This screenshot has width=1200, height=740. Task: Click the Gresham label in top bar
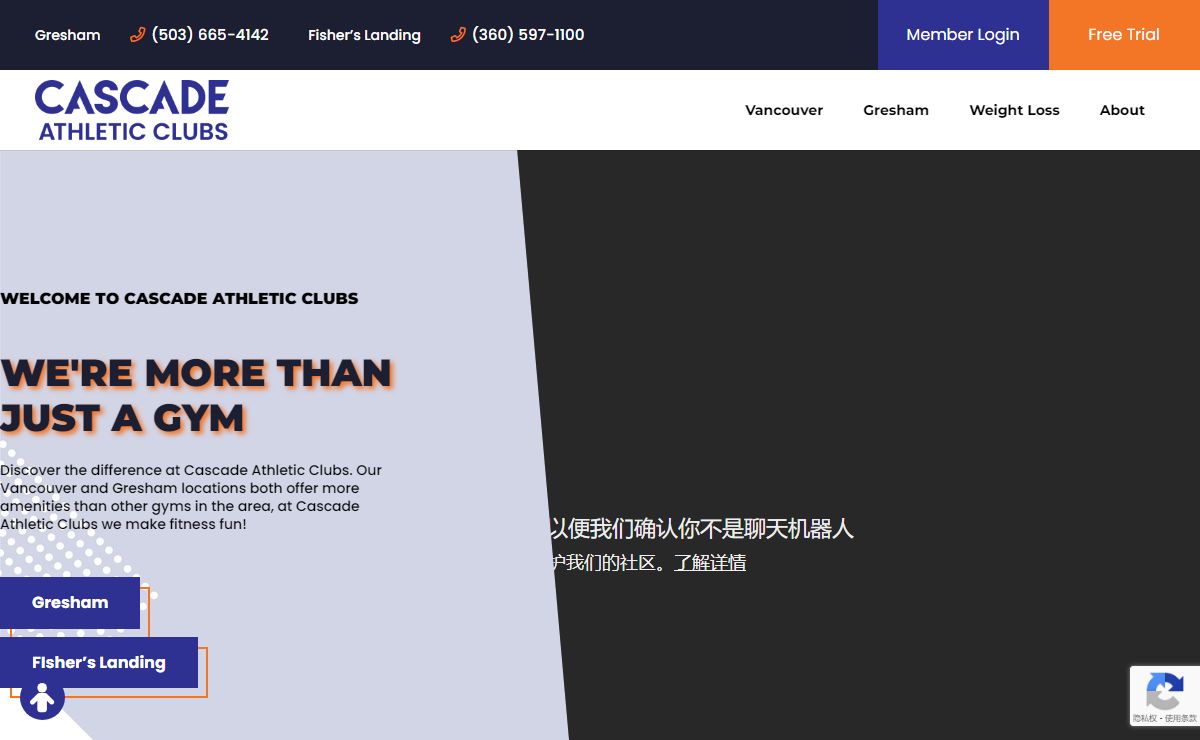[x=68, y=35]
